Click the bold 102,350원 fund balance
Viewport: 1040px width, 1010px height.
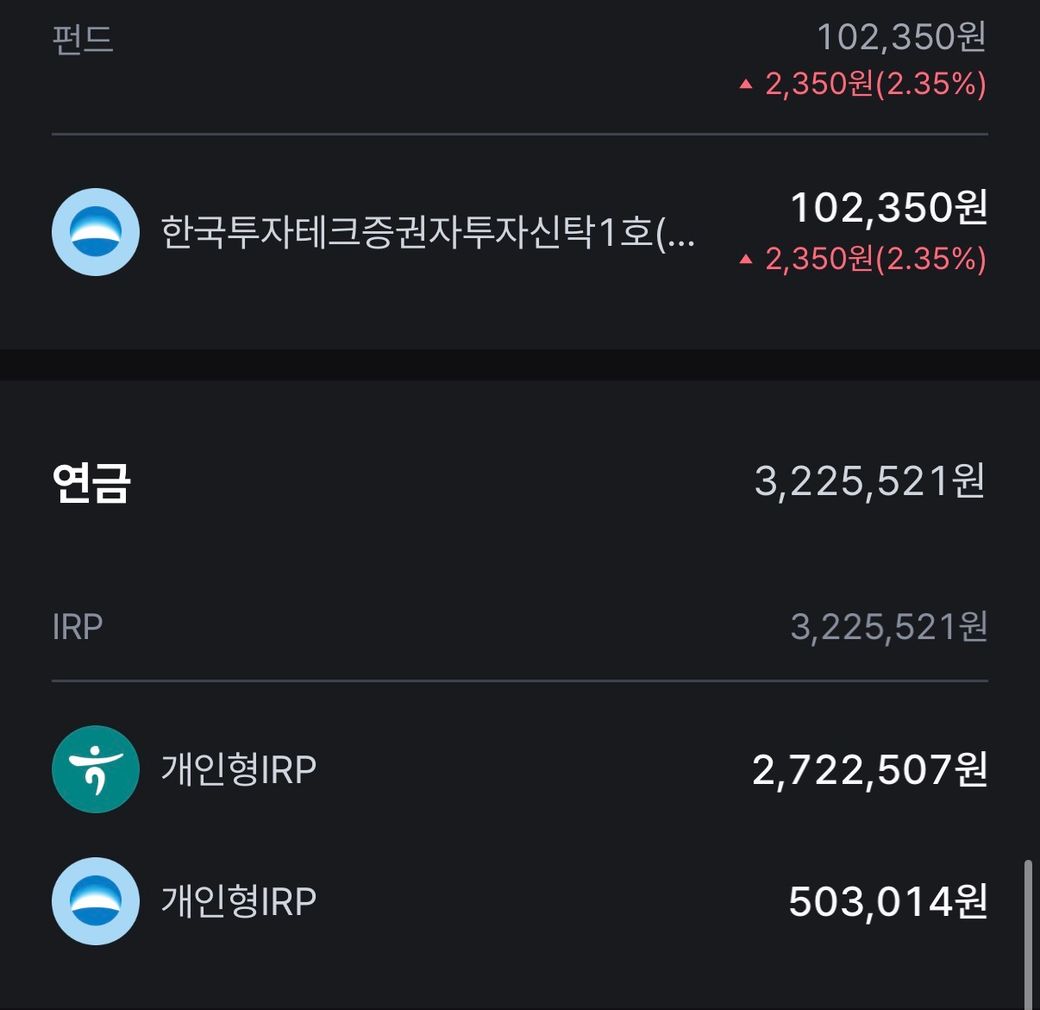(888, 208)
